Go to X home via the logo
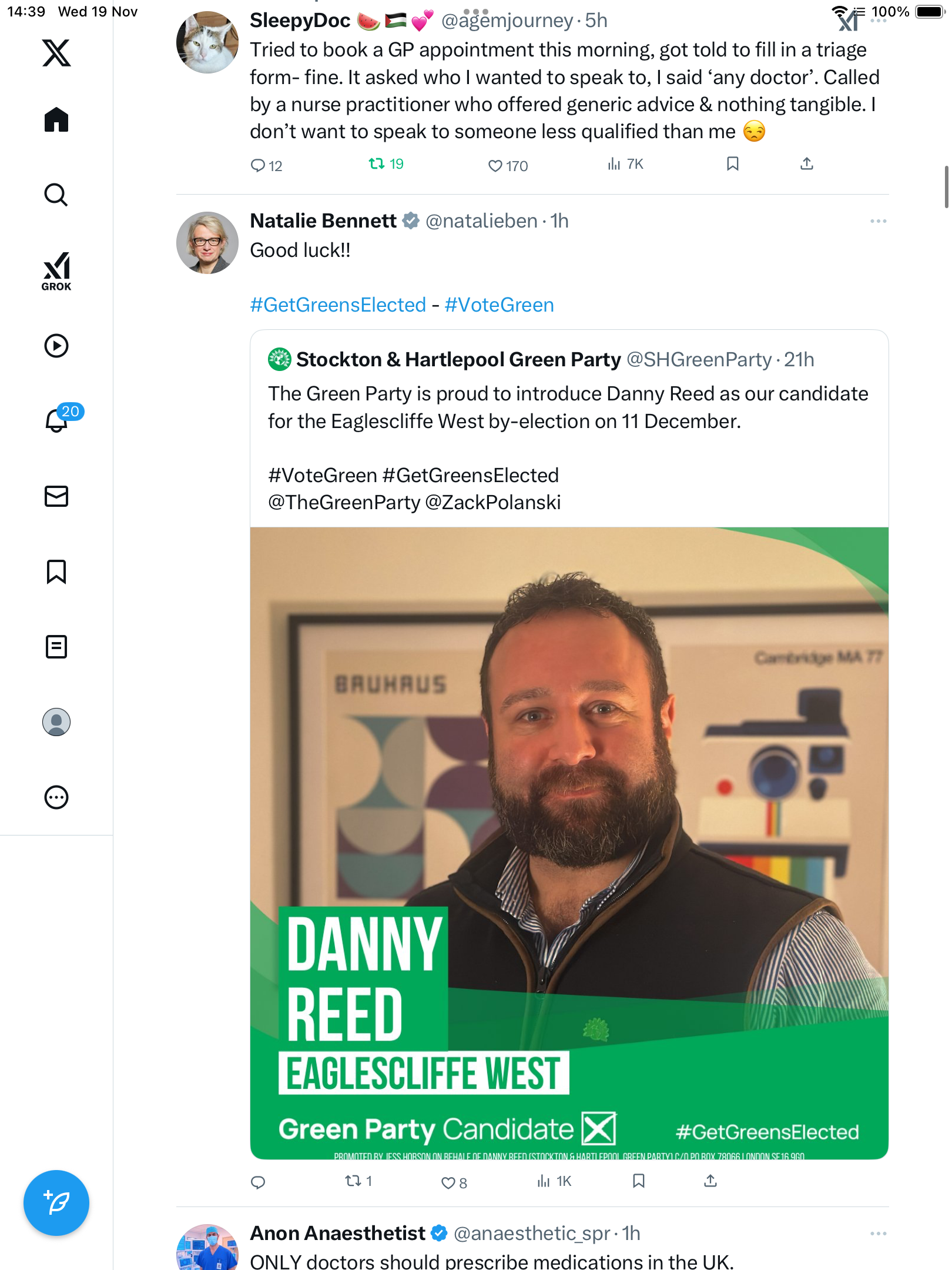Screen dimensions: 952x1270 click(x=56, y=53)
